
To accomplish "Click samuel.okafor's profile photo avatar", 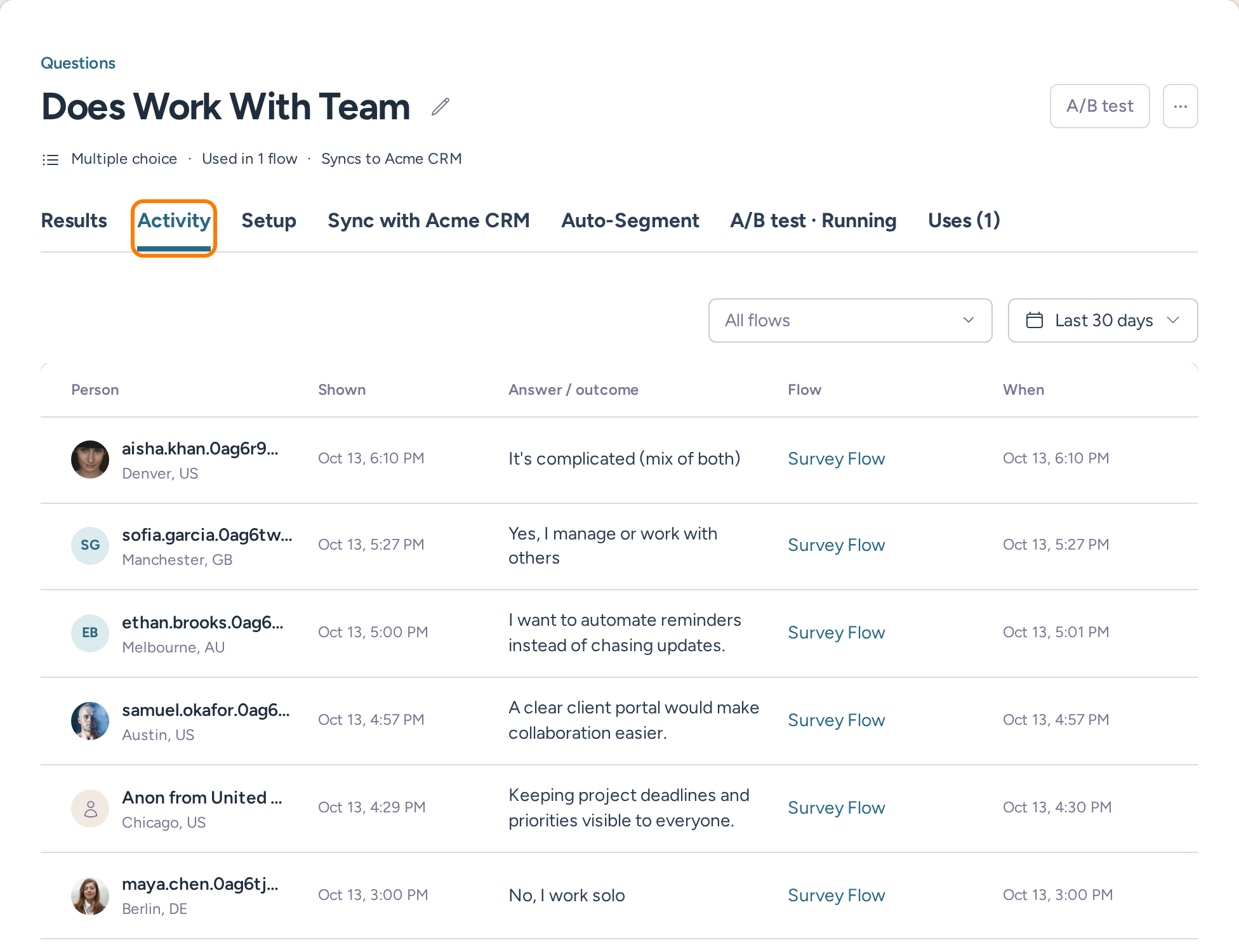I will point(90,720).
